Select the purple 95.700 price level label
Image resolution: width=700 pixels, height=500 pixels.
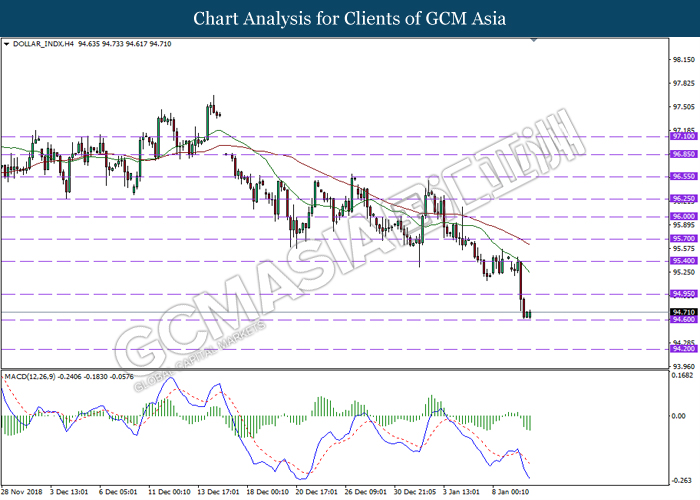[x=683, y=238]
